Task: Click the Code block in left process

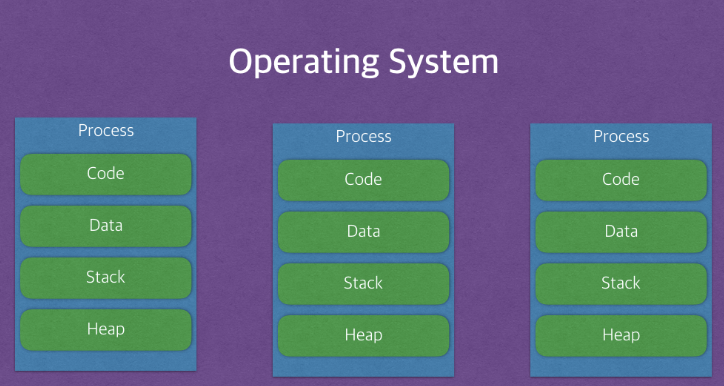Action: point(106,174)
